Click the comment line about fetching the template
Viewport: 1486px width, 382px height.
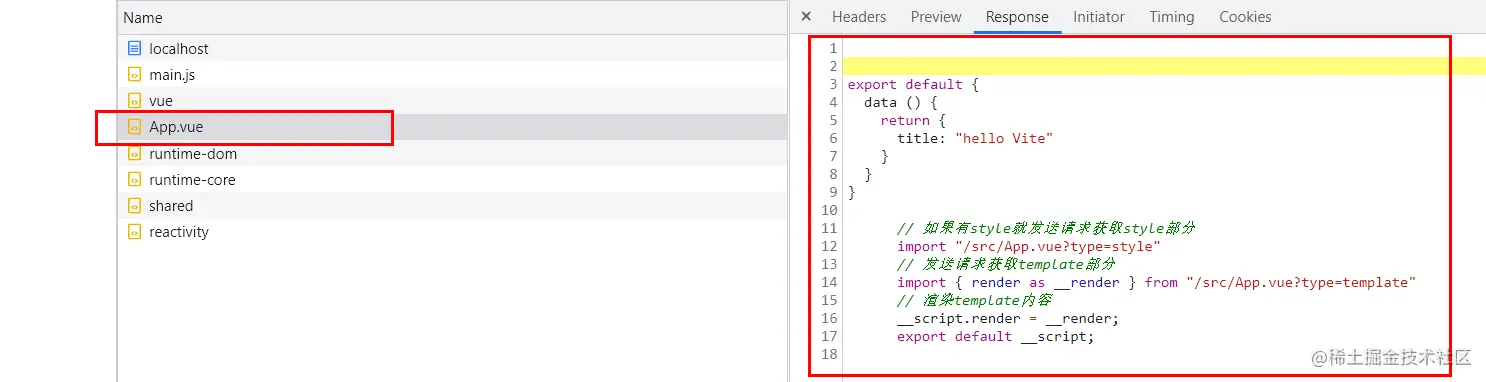(x=1006, y=265)
